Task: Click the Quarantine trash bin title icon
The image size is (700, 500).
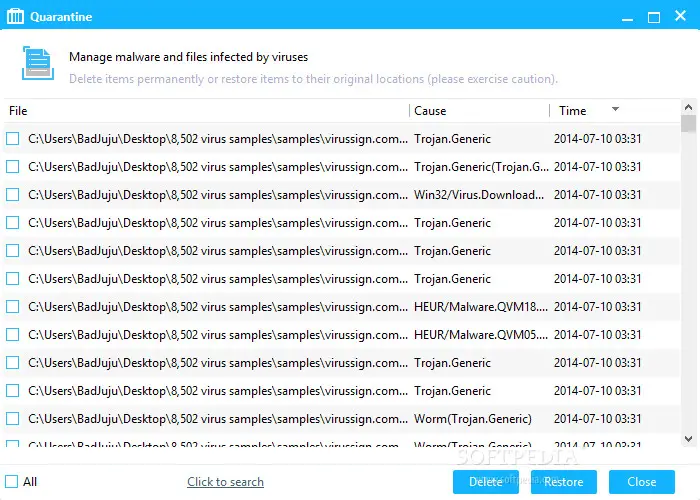Action: [x=15, y=17]
